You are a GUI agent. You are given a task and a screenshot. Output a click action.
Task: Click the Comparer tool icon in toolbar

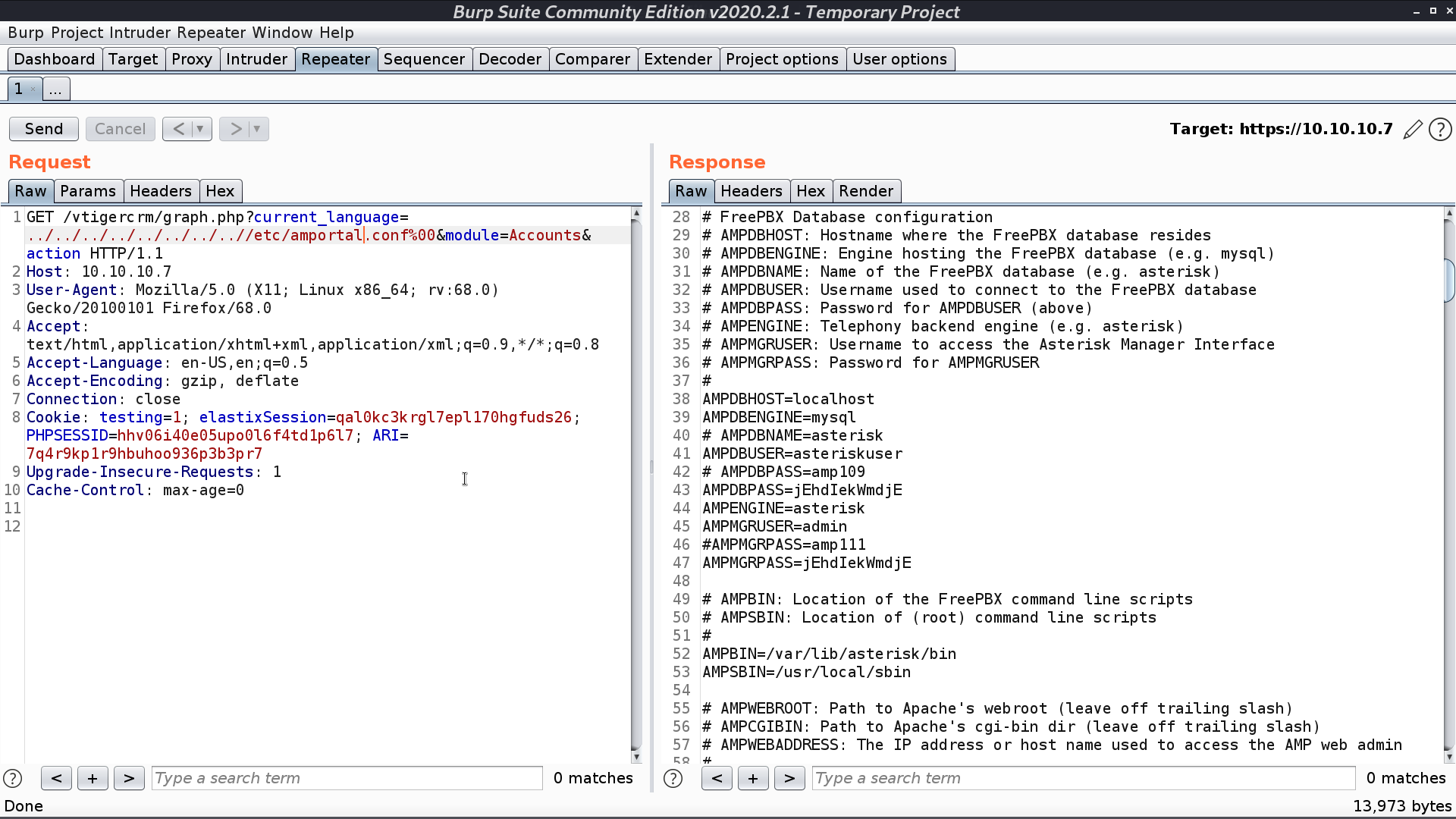click(591, 59)
